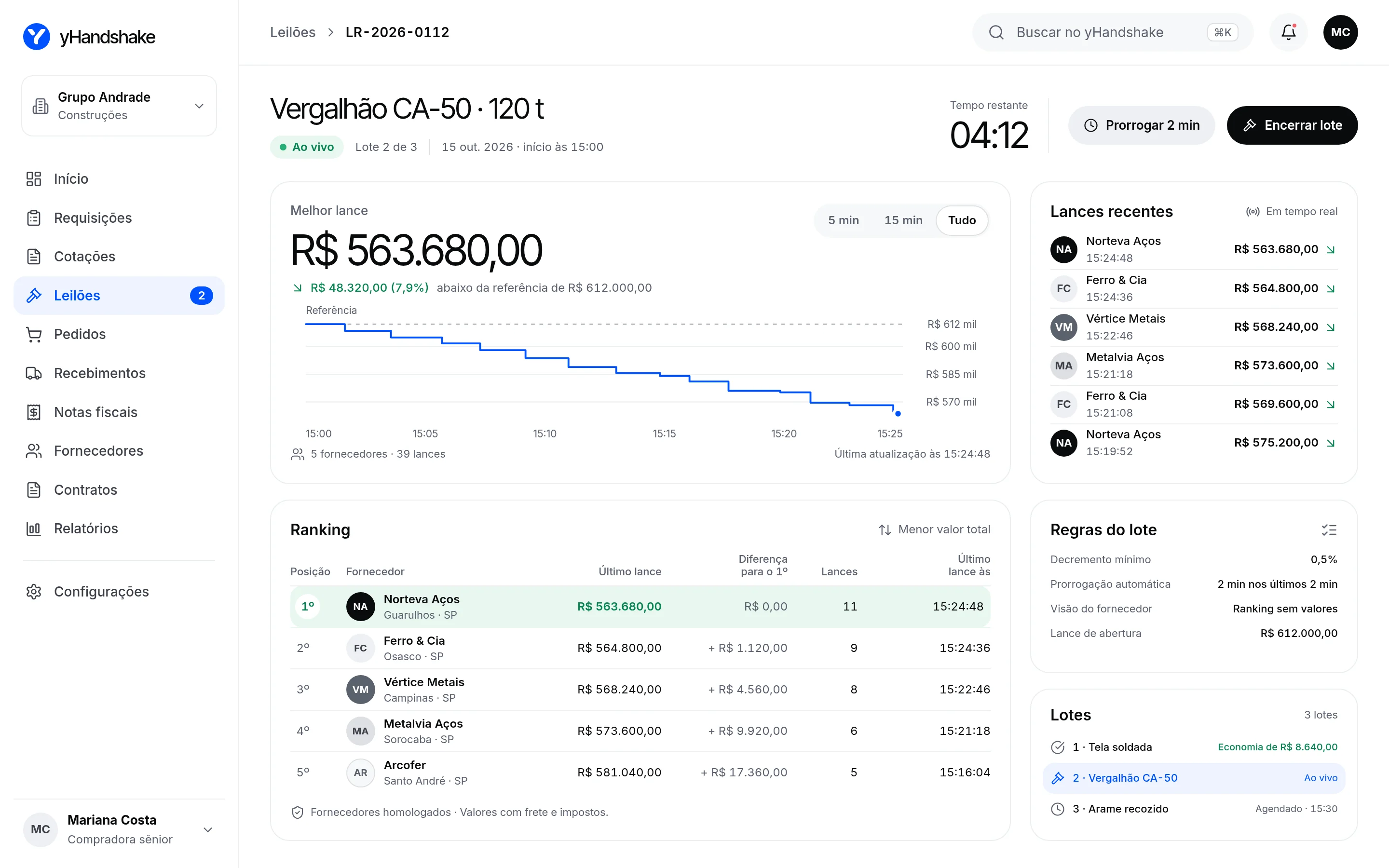Image resolution: width=1389 pixels, height=868 pixels.
Task: Expand the Grupo Andrade company selector
Action: click(119, 106)
